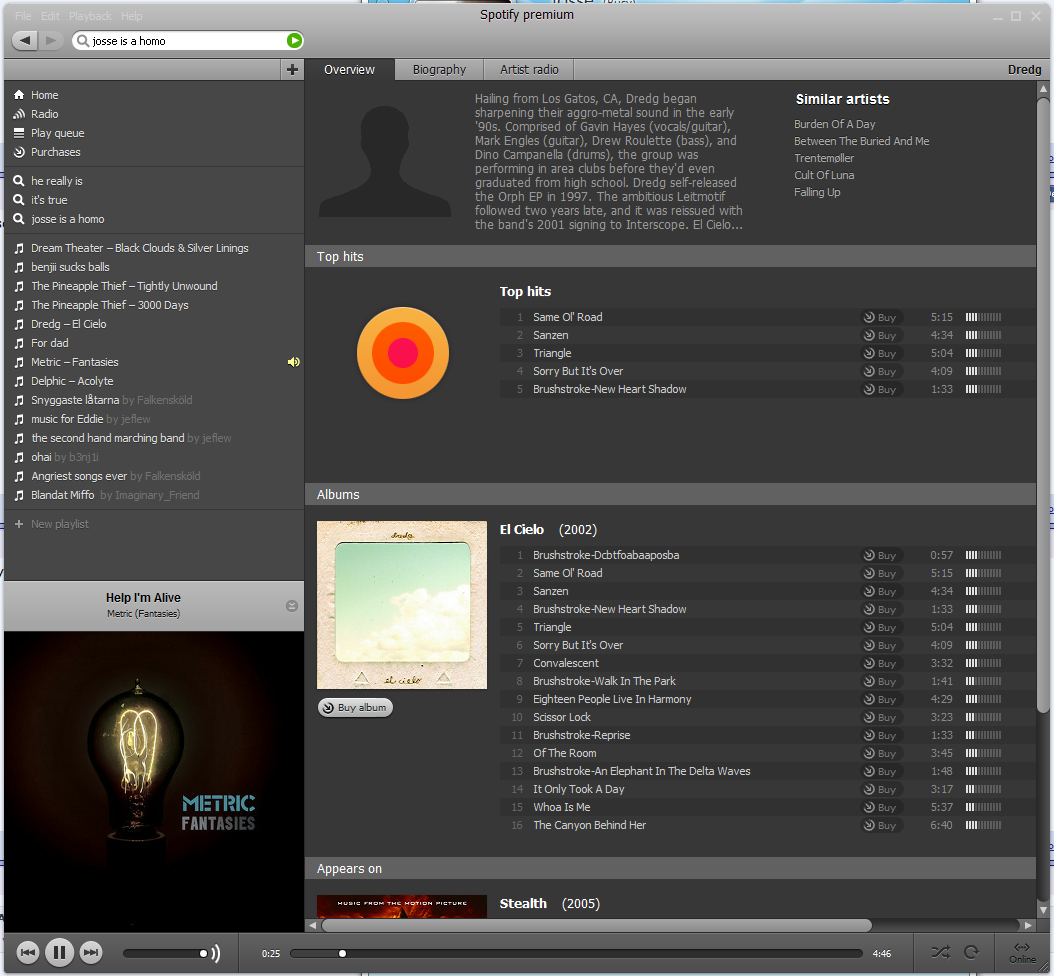Open similar artist Cult Of Luna
Screen dimensions: 1054x976
click(823, 175)
